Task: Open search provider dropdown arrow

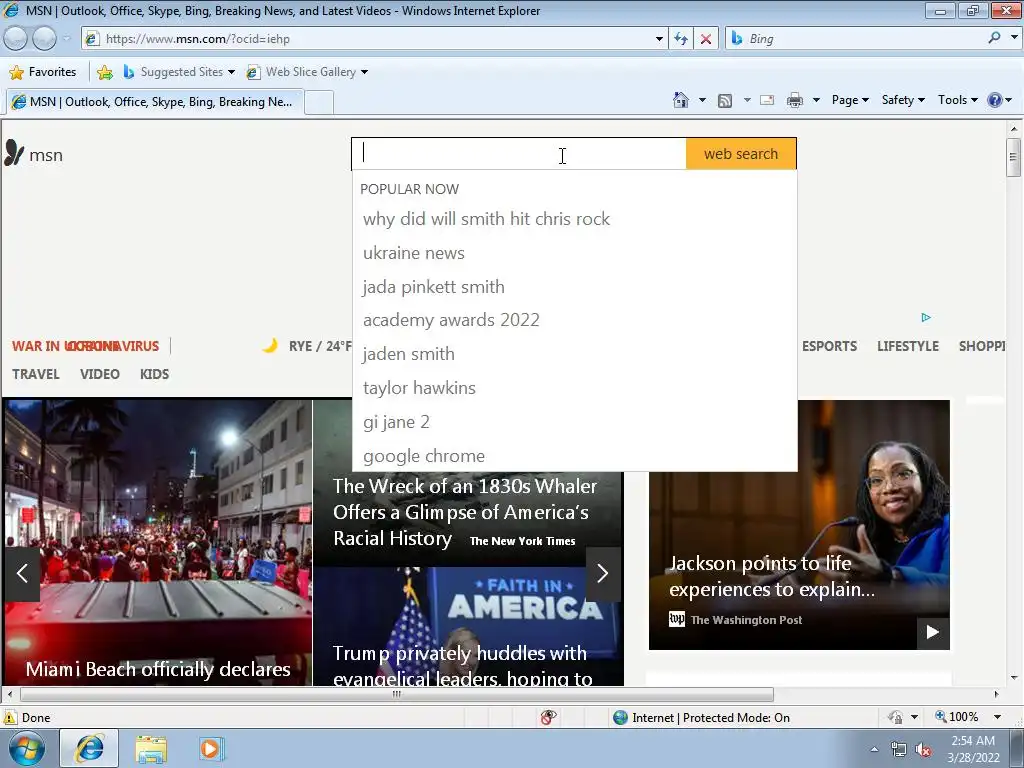Action: (x=1014, y=38)
